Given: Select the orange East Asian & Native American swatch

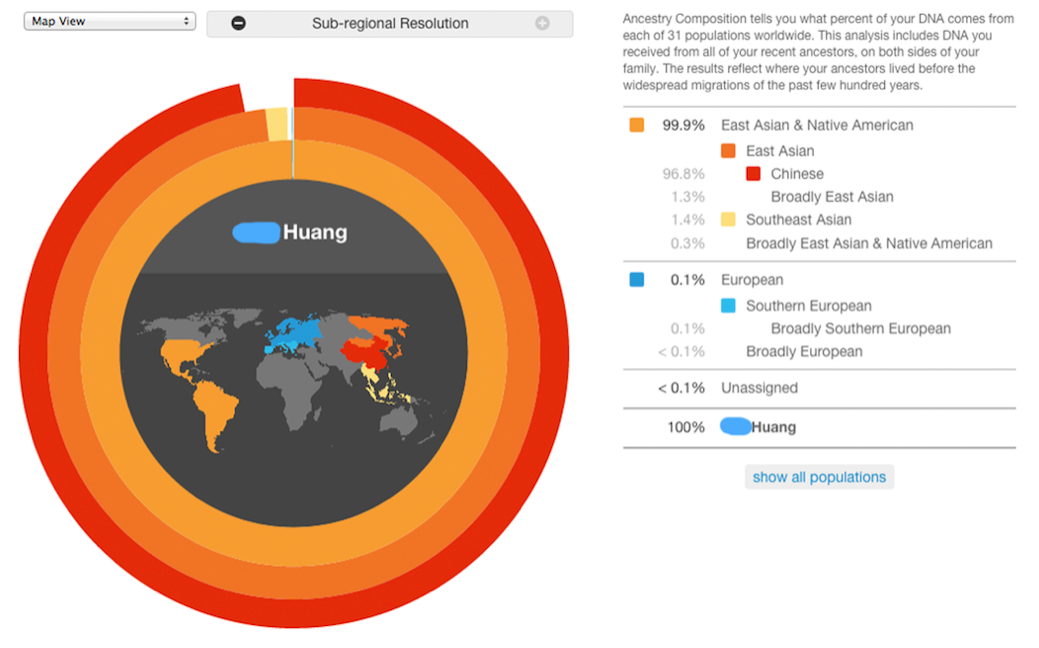Looking at the screenshot, I should (637, 126).
